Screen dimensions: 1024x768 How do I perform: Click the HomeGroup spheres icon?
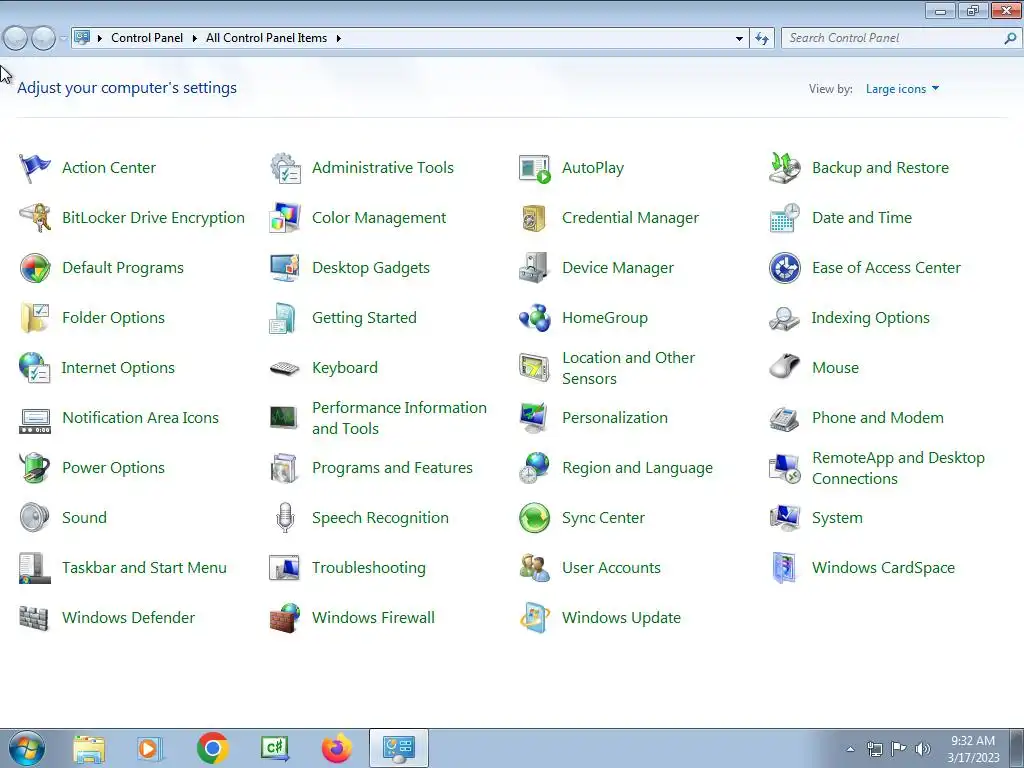[x=535, y=317]
